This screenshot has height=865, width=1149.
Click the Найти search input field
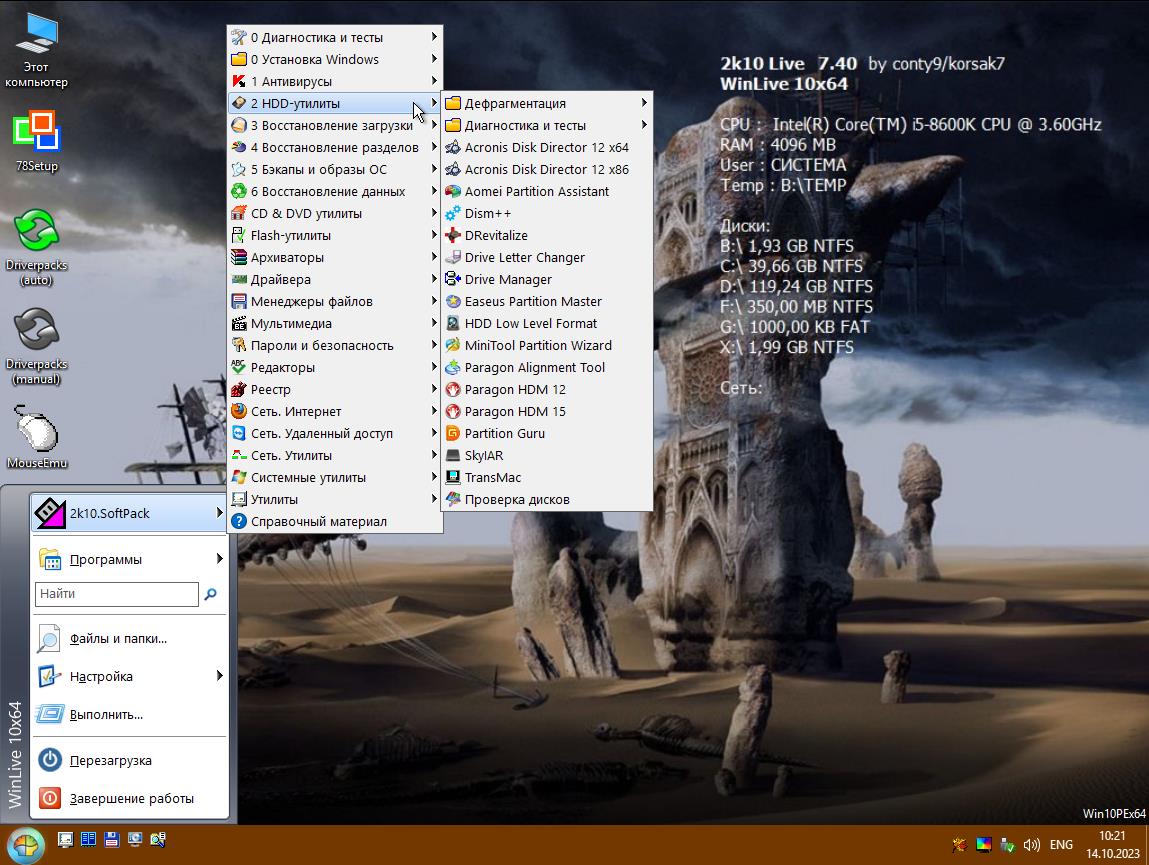[117, 594]
